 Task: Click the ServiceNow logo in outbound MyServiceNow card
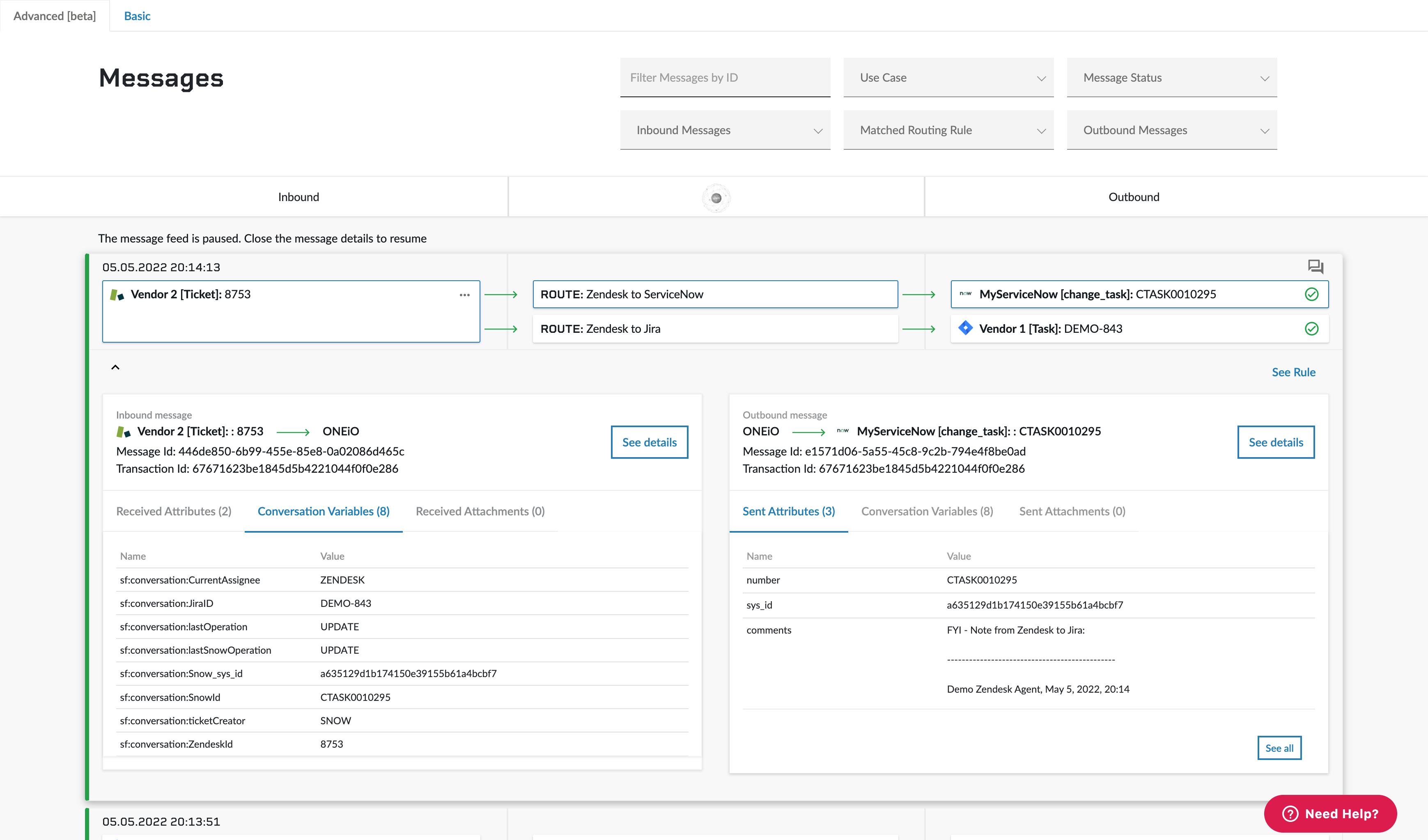tap(965, 293)
